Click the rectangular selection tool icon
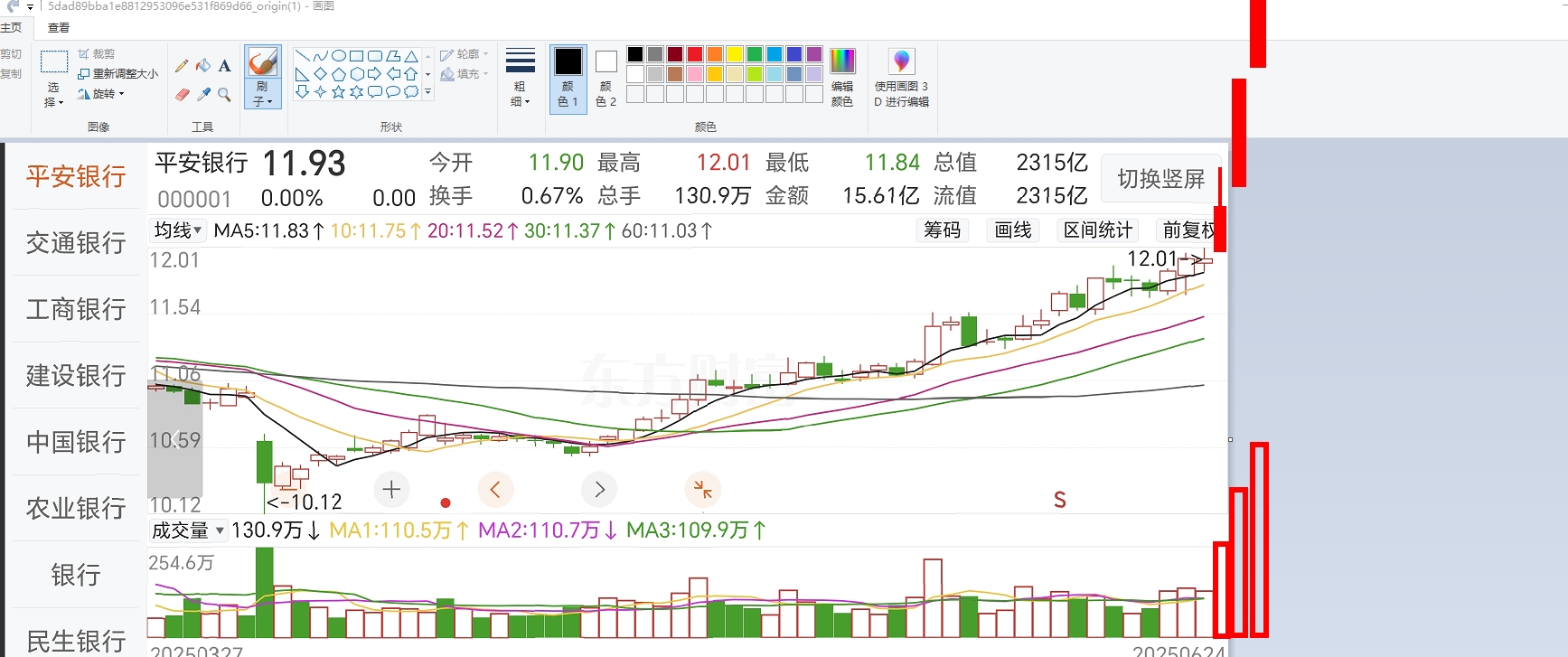This screenshot has width=1568, height=657. pyautogui.click(x=54, y=62)
